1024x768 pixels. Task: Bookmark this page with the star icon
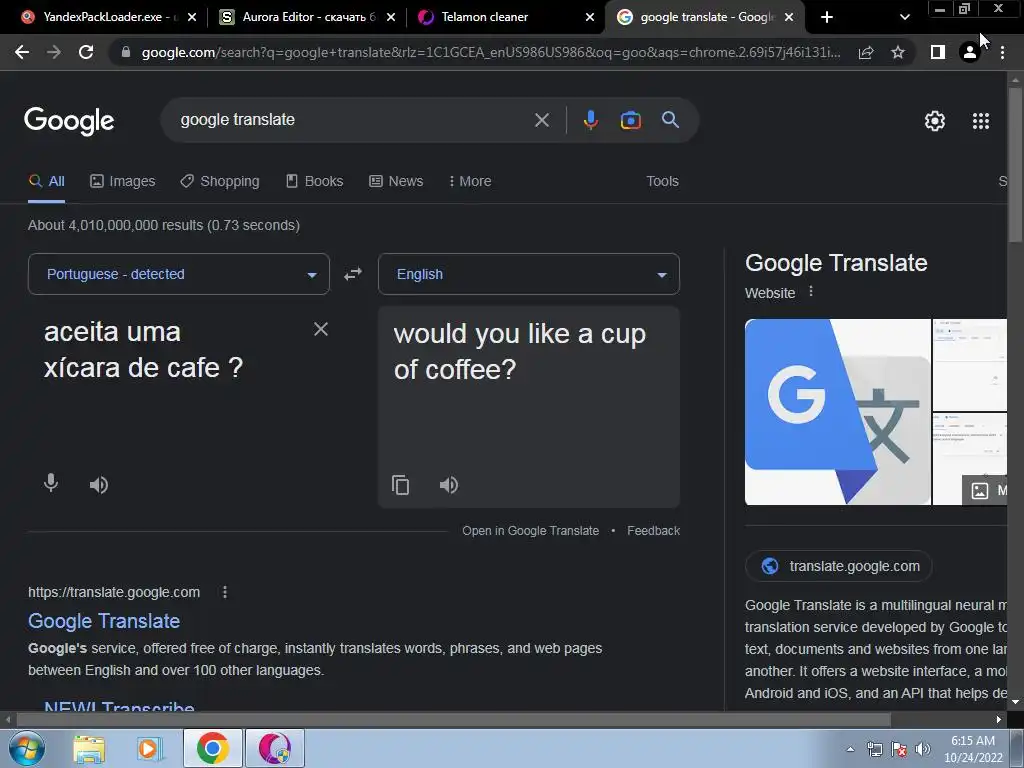(x=898, y=52)
